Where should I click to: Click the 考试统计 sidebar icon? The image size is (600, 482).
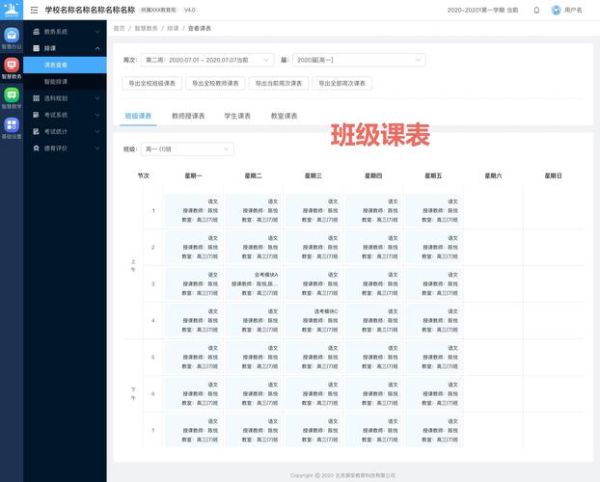(36, 132)
